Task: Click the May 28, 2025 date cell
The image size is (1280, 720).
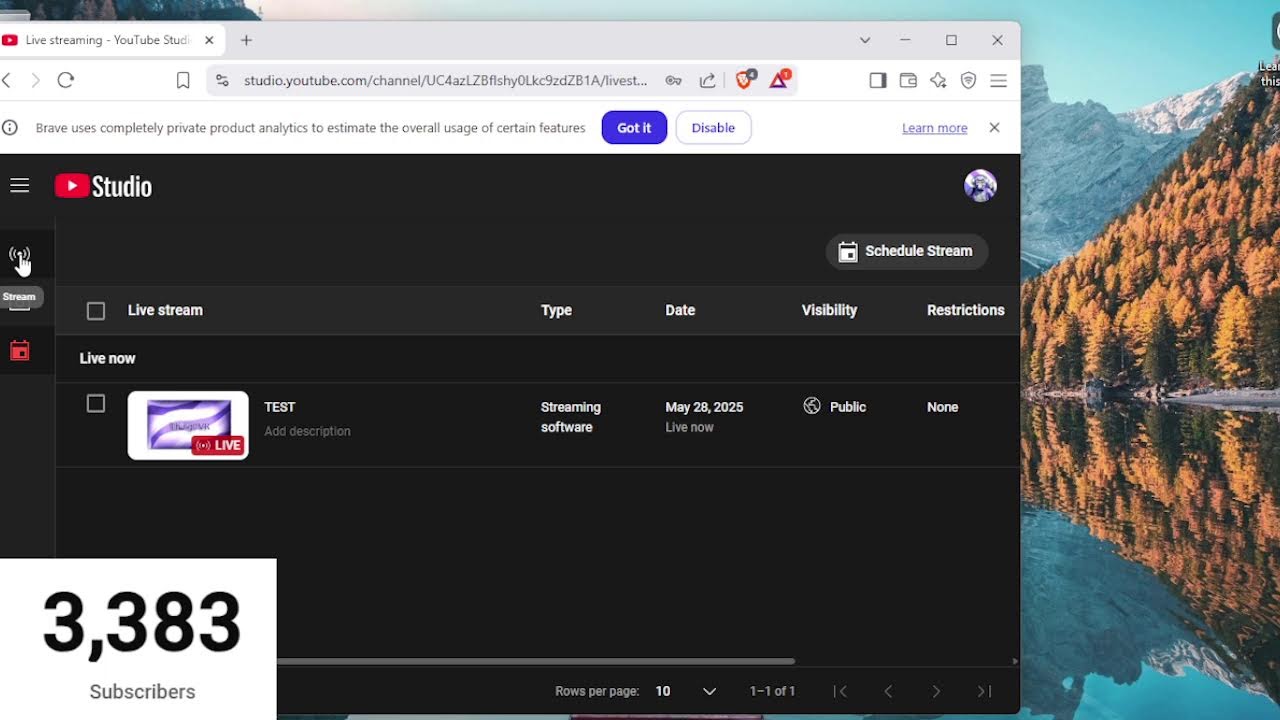Action: [x=704, y=407]
